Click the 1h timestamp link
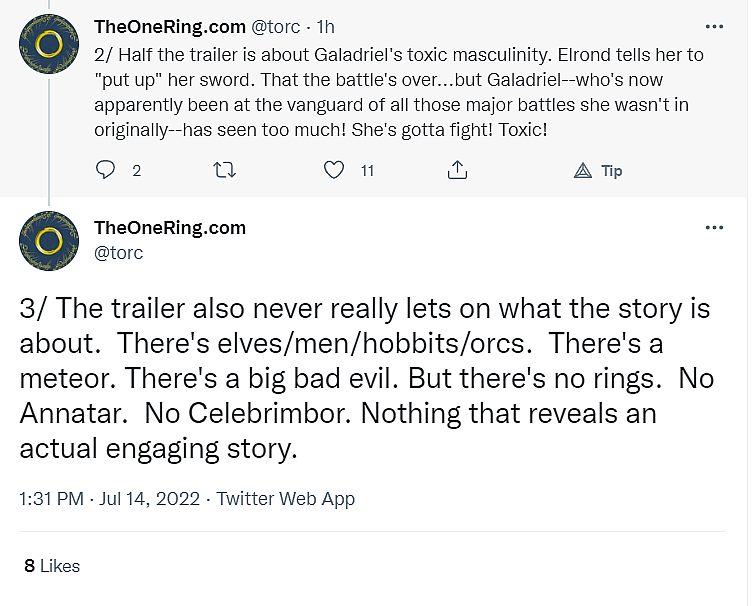 326,25
